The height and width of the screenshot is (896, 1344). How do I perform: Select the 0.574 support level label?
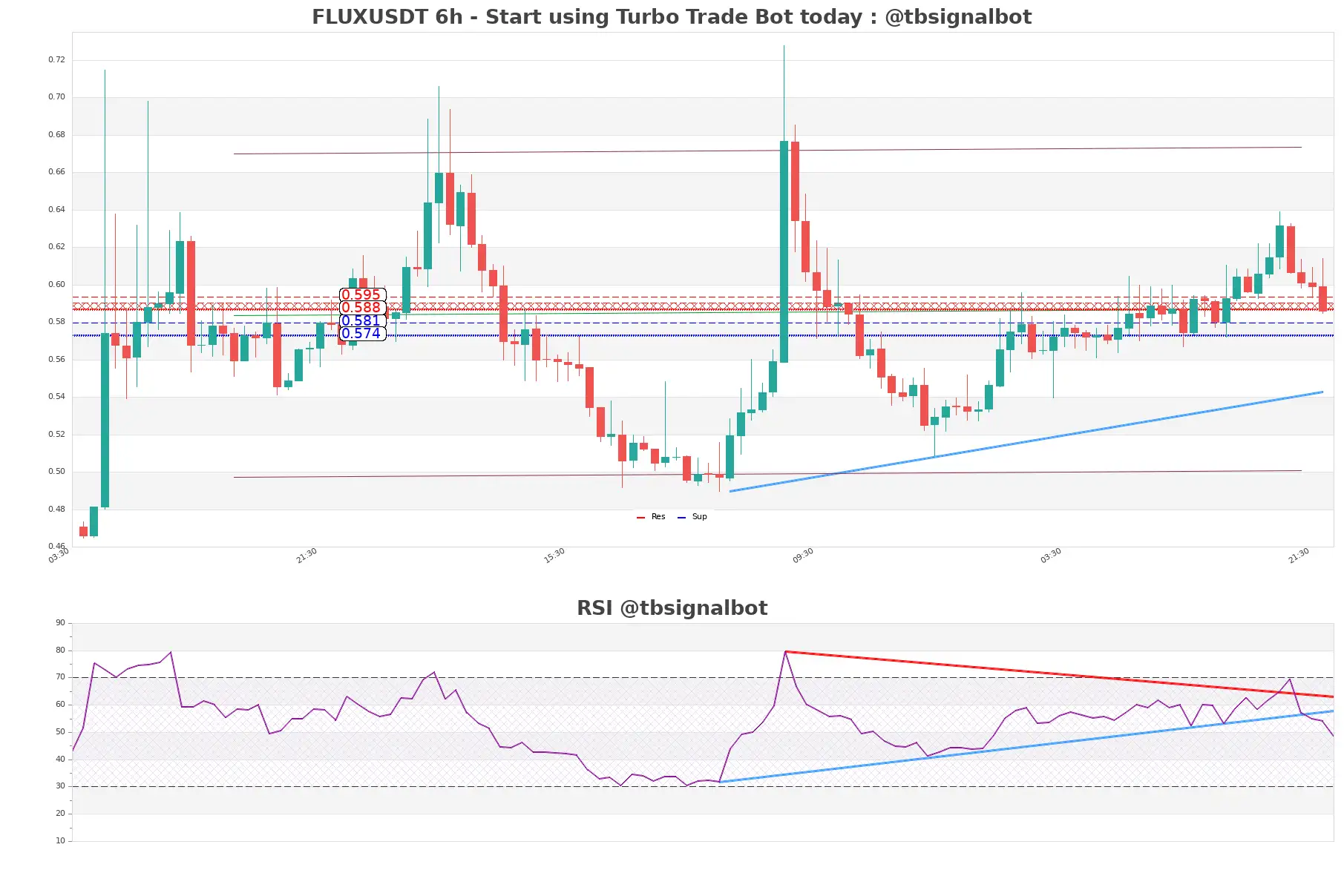(362, 333)
